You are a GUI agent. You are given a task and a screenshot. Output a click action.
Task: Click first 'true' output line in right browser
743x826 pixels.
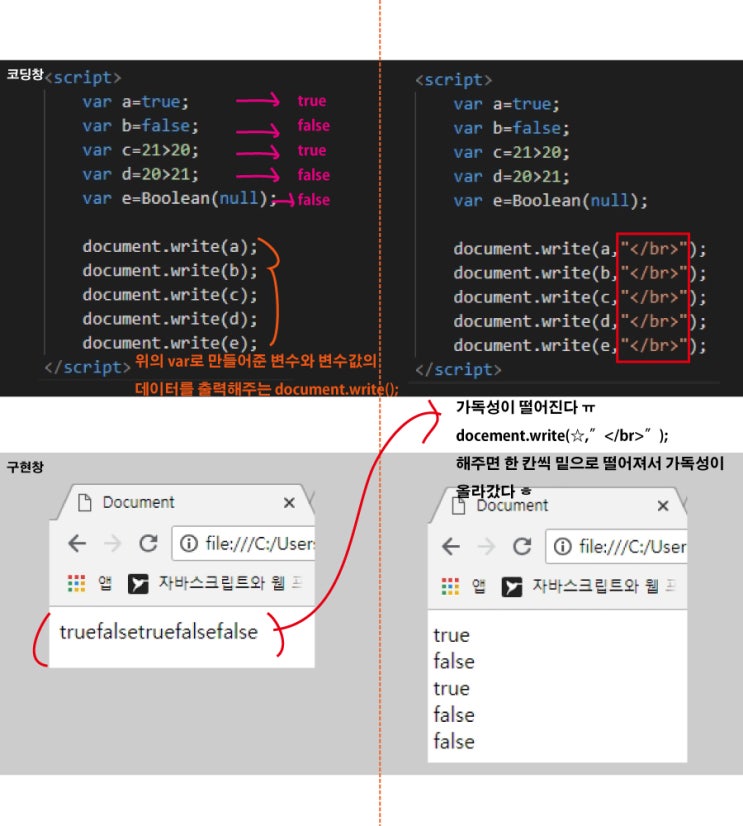coord(451,635)
